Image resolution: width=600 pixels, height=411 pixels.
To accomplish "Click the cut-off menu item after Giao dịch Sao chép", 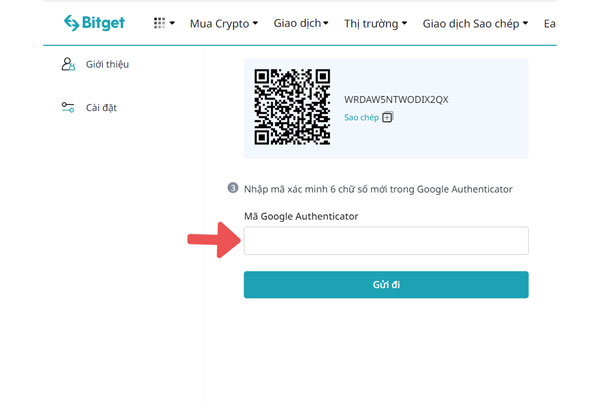I will pyautogui.click(x=550, y=23).
